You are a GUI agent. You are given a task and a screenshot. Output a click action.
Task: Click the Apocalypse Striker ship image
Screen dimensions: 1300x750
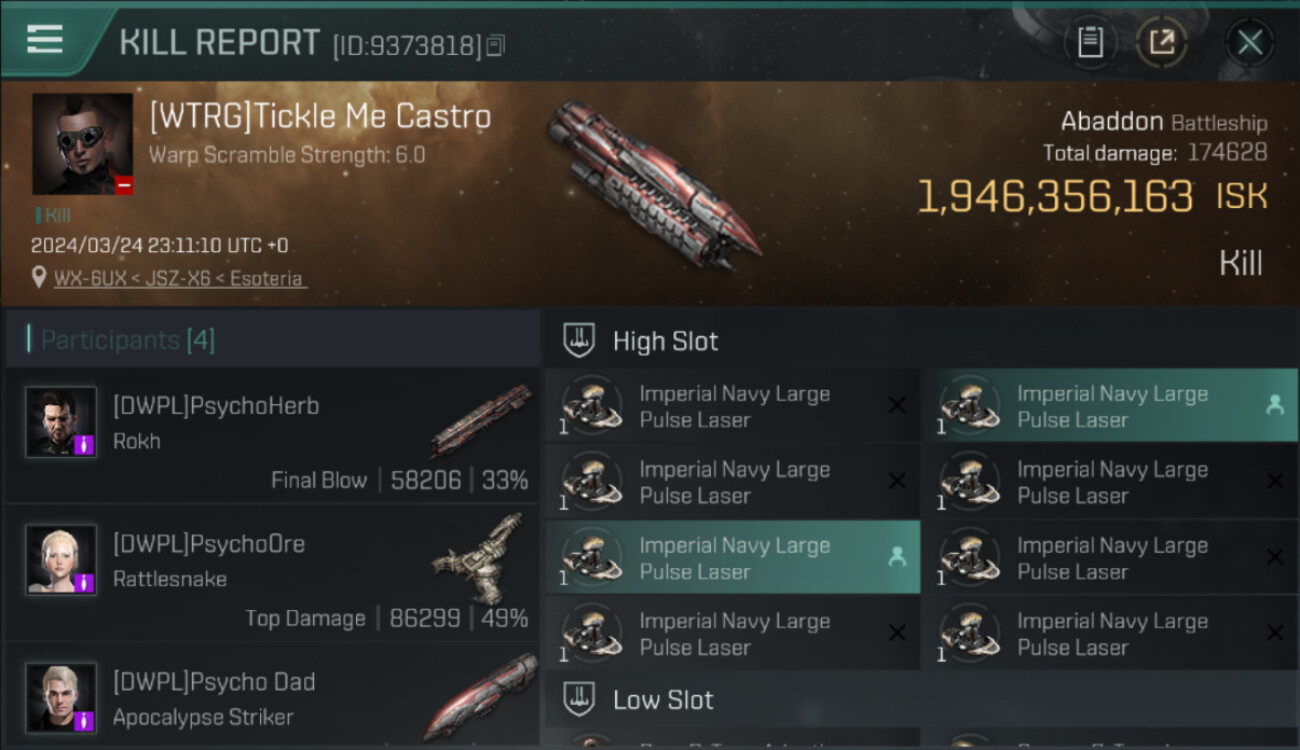pos(482,696)
